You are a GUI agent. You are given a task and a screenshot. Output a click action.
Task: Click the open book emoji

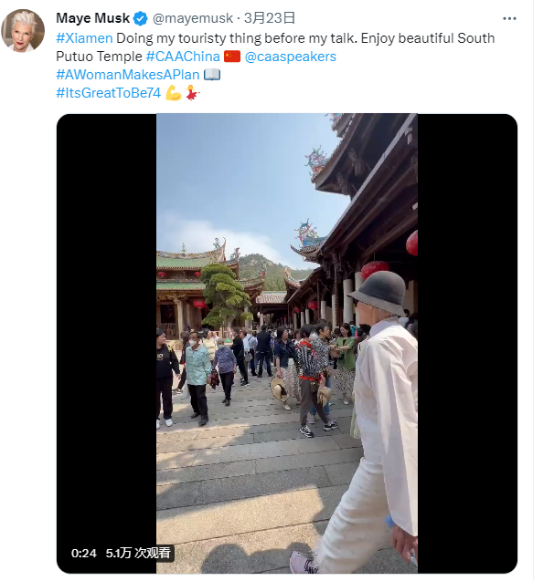point(212,75)
